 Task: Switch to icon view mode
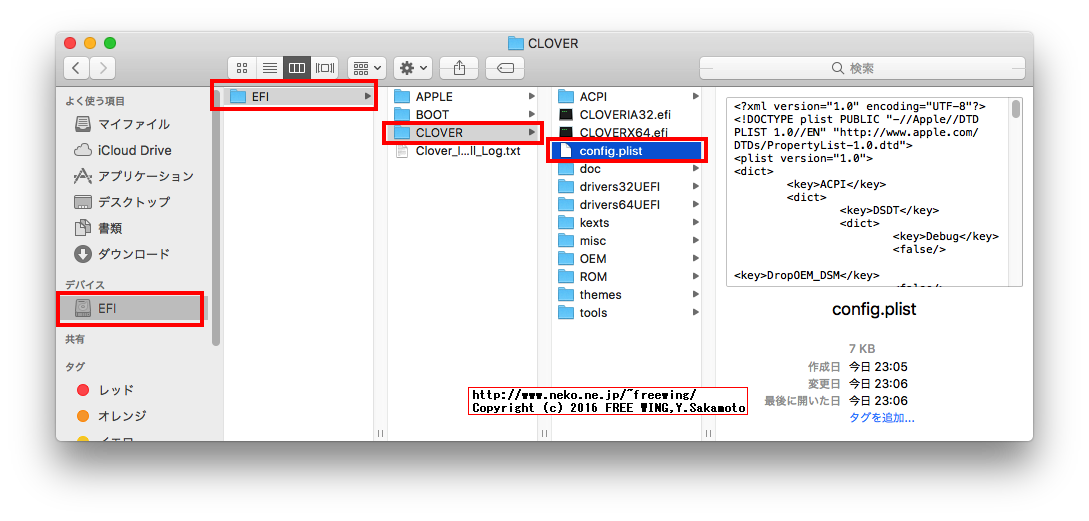(x=242, y=68)
